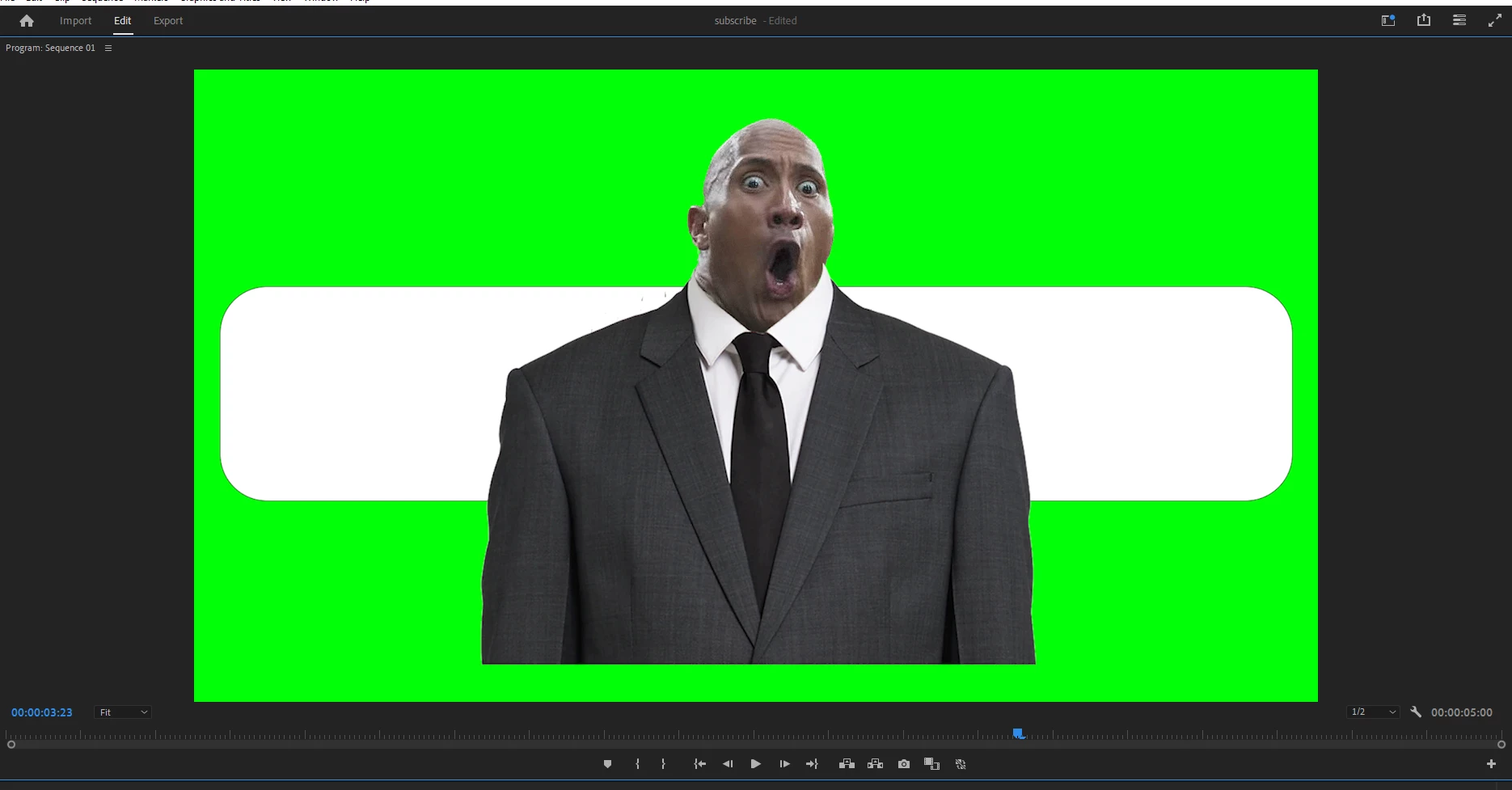This screenshot has width=1512, height=790.
Task: Go to the Home screen icon
Action: (x=27, y=21)
